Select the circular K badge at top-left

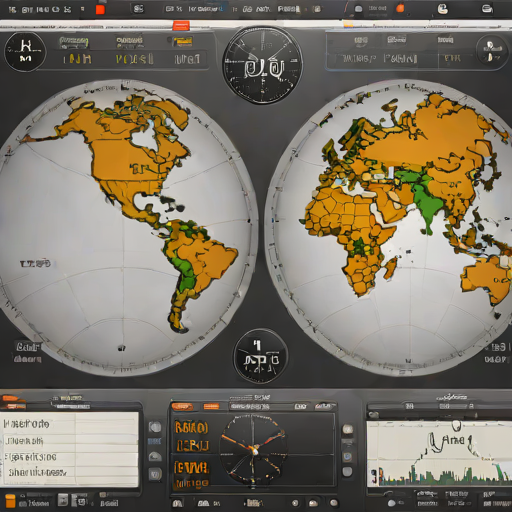[x=25, y=52]
